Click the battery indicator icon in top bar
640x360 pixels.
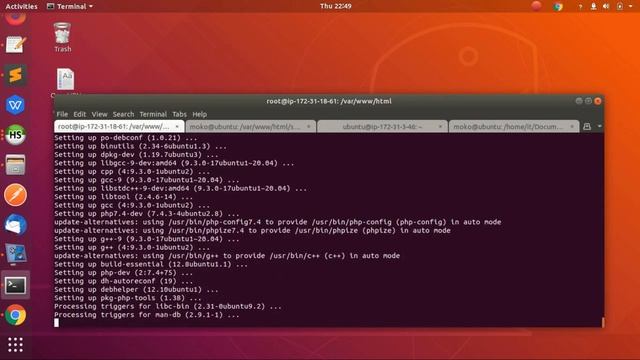pos(620,6)
